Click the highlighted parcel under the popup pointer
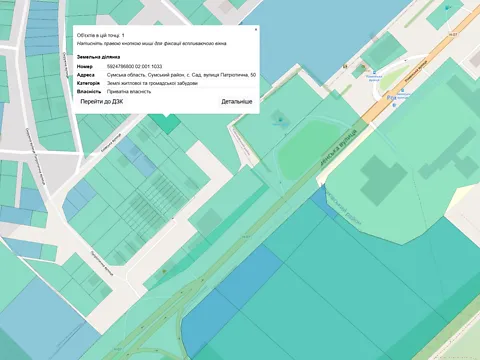The height and width of the screenshot is (360, 480). tap(165, 124)
